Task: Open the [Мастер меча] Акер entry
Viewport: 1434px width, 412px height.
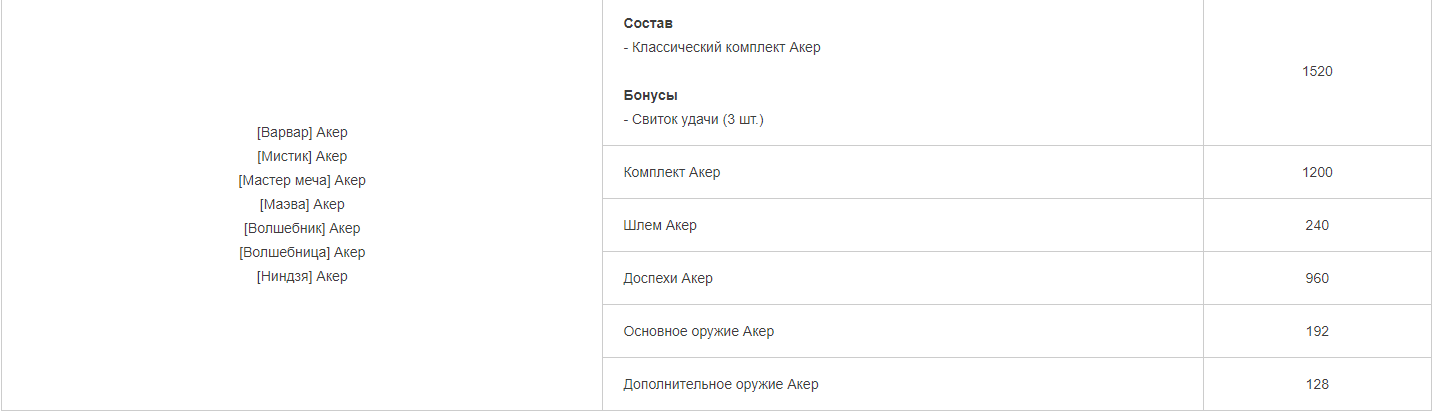Action: (302, 181)
